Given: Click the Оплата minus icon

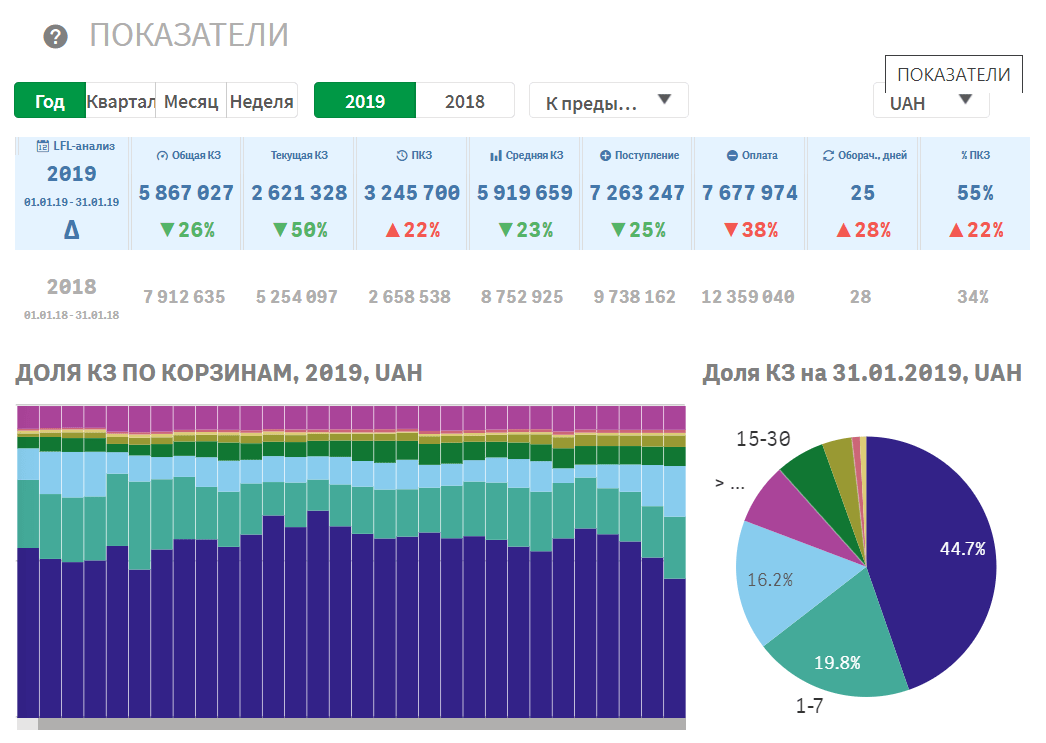Looking at the screenshot, I should click(732, 156).
